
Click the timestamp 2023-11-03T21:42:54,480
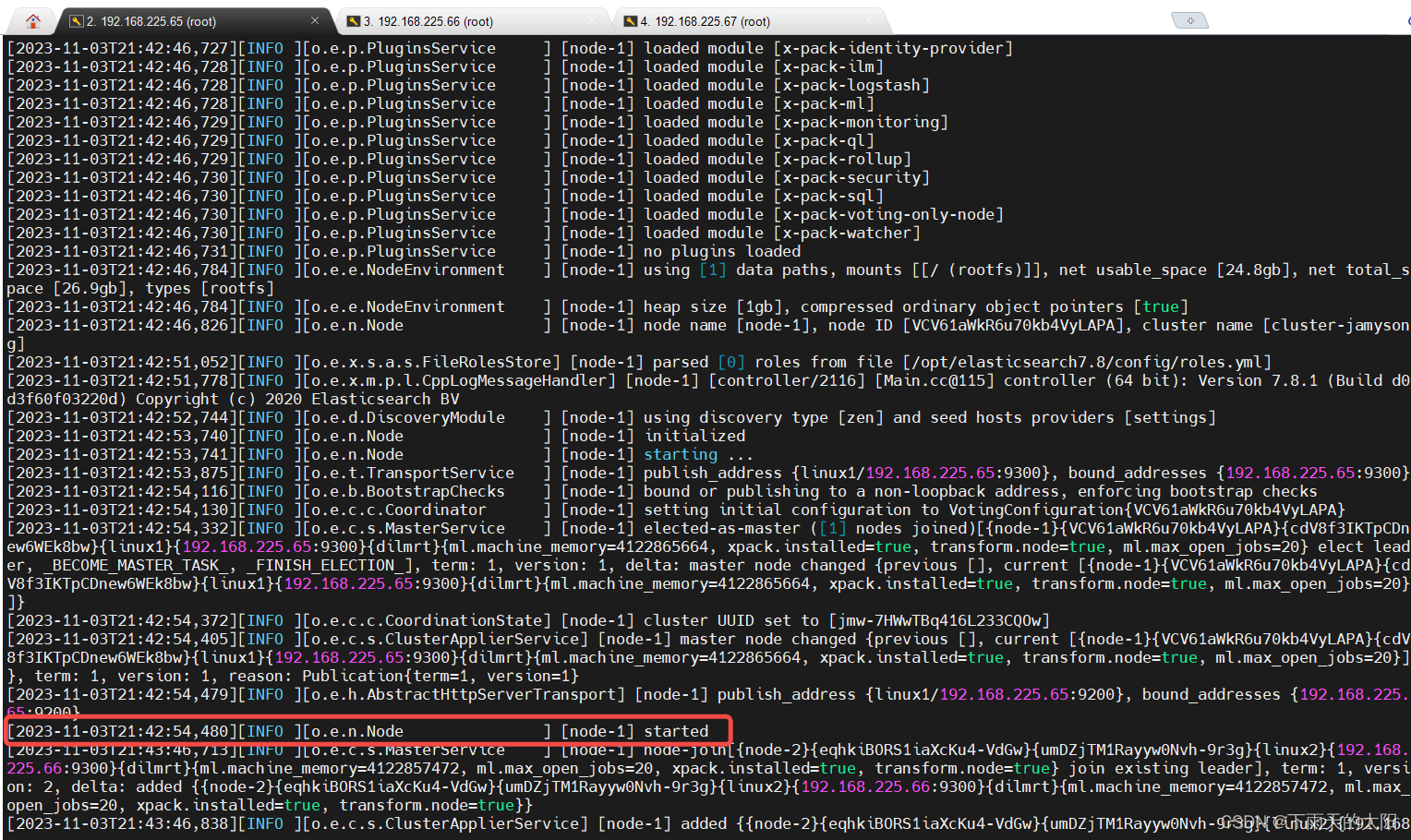122,731
